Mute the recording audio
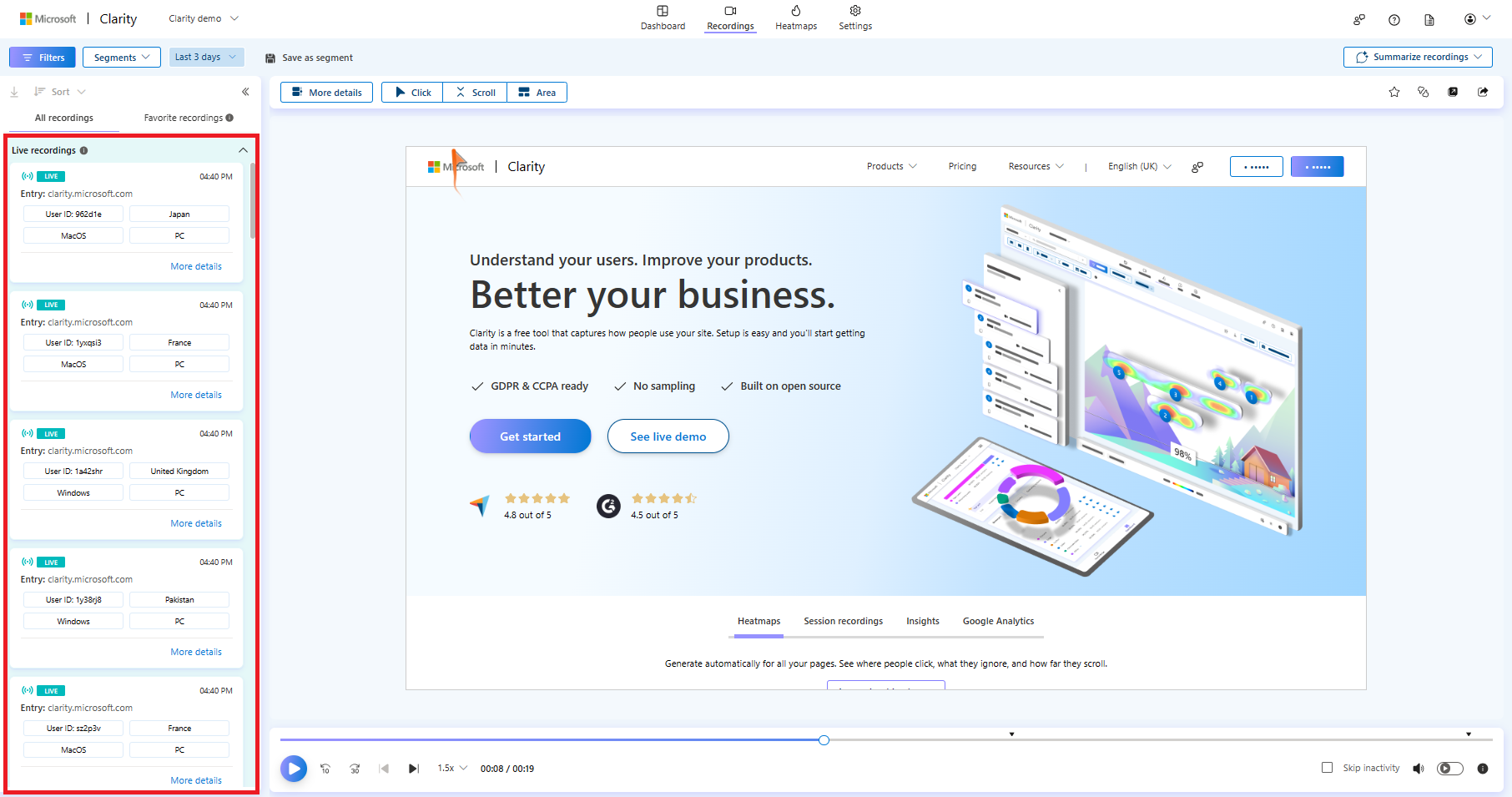Viewport: 1512px width, 797px height. click(1418, 769)
